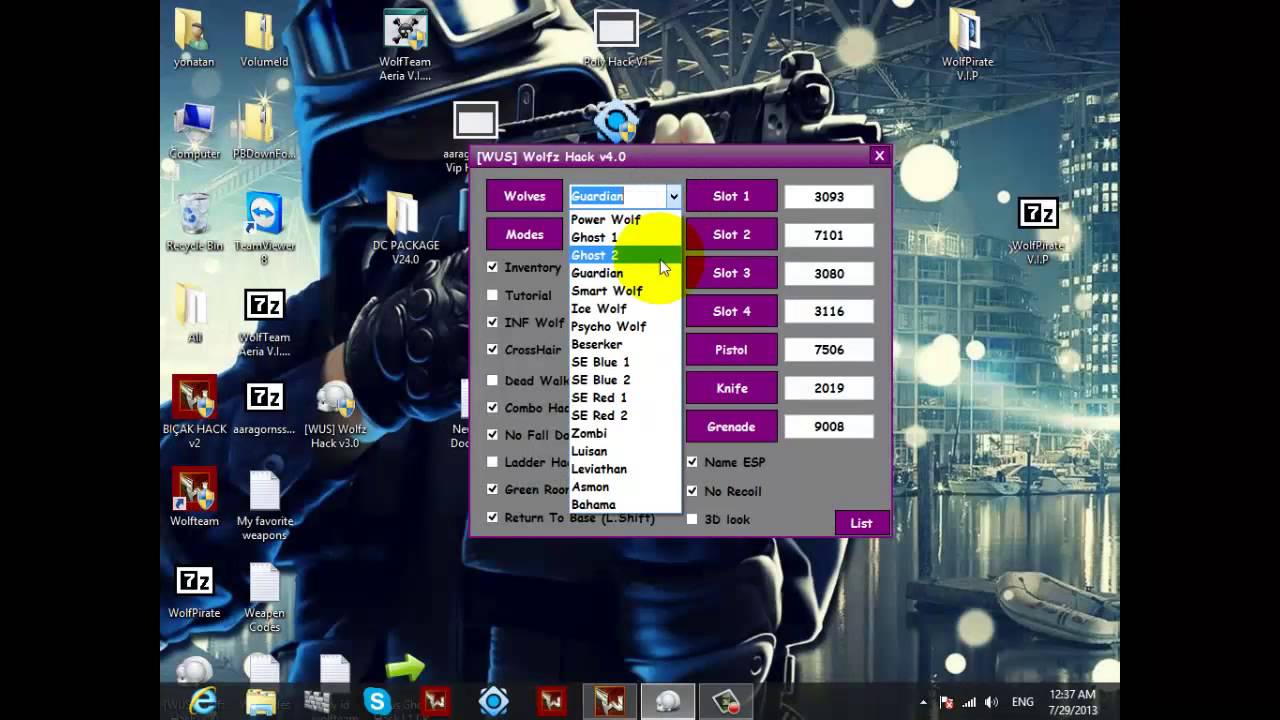Click the List button

[x=861, y=523]
